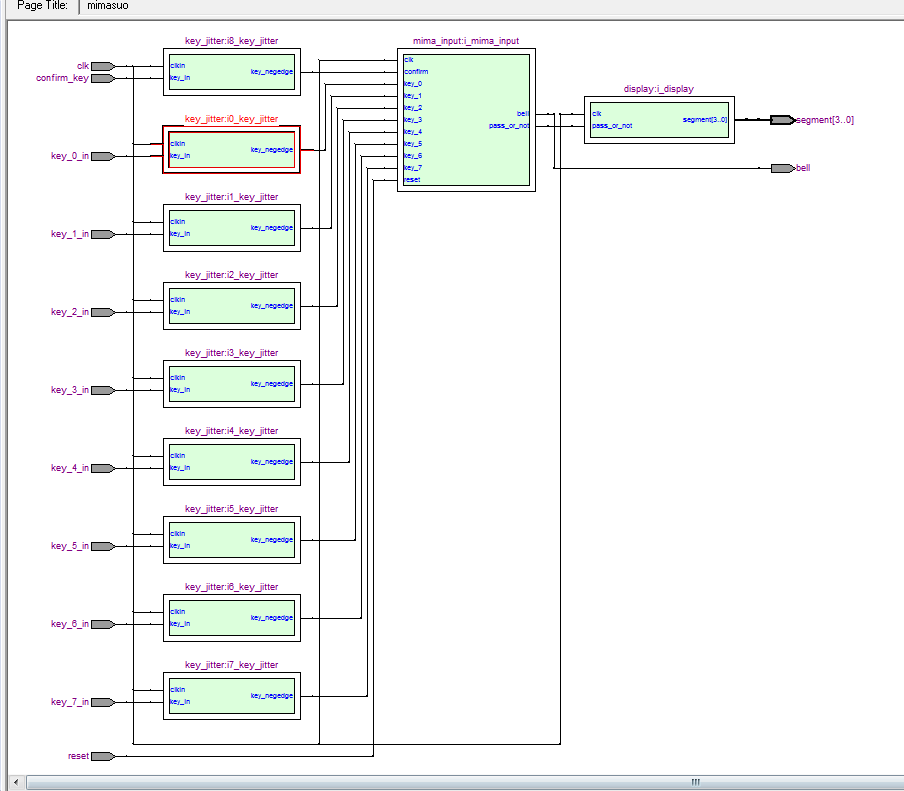Click the reset input pin symbol

(x=102, y=756)
